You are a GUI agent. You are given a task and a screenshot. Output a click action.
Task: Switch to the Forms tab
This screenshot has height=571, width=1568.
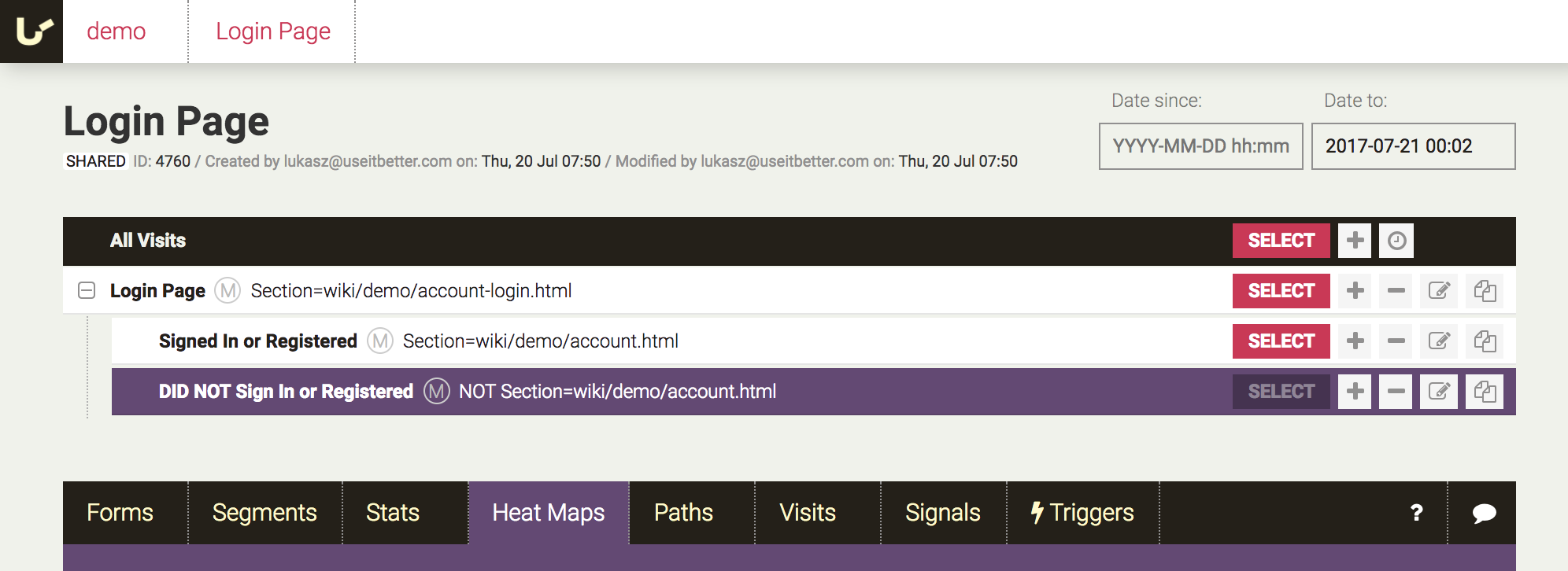pos(125,513)
